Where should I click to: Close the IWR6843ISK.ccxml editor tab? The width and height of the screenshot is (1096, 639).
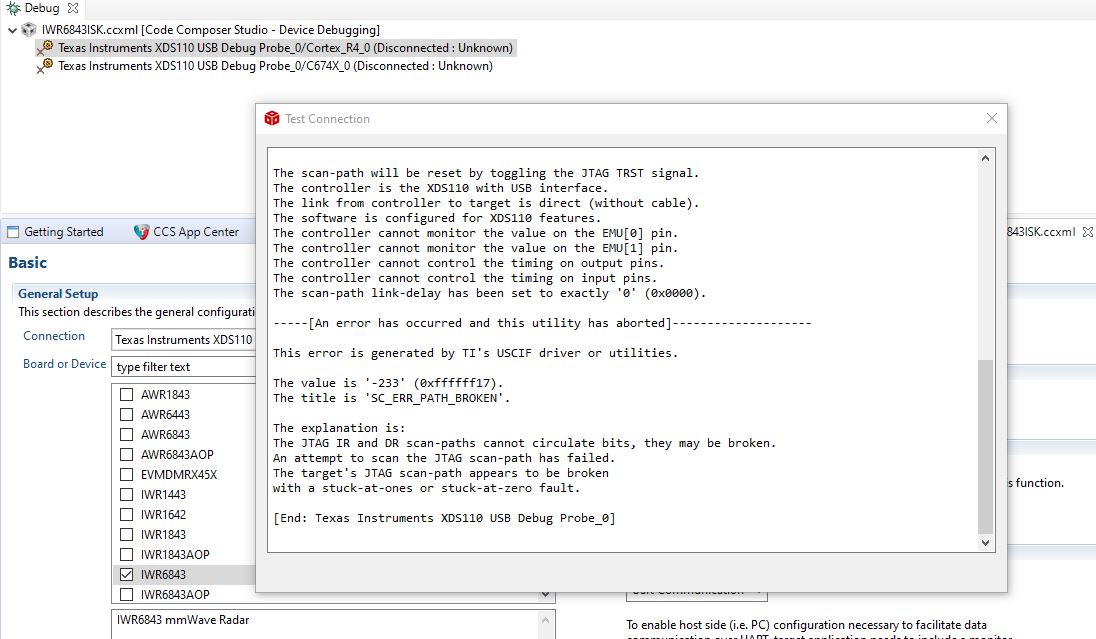1087,232
